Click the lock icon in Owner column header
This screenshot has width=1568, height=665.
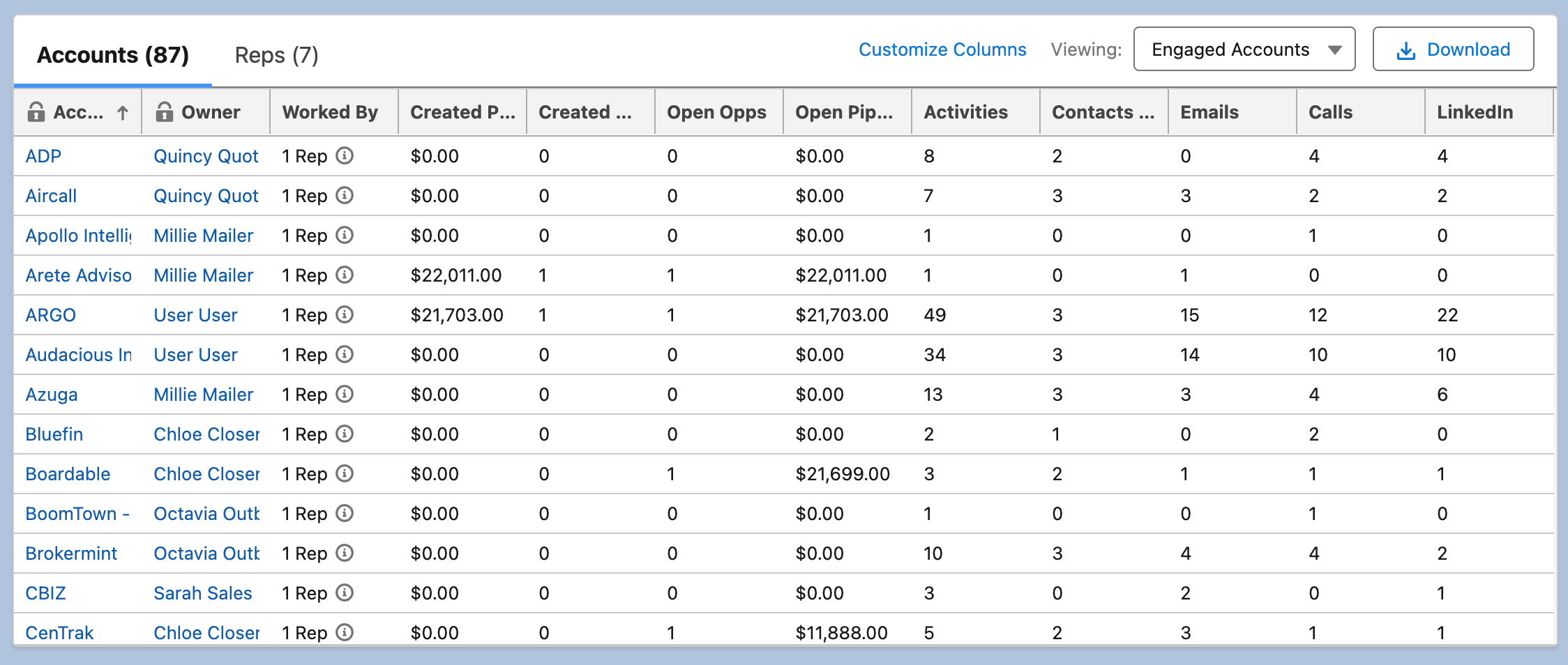click(165, 112)
